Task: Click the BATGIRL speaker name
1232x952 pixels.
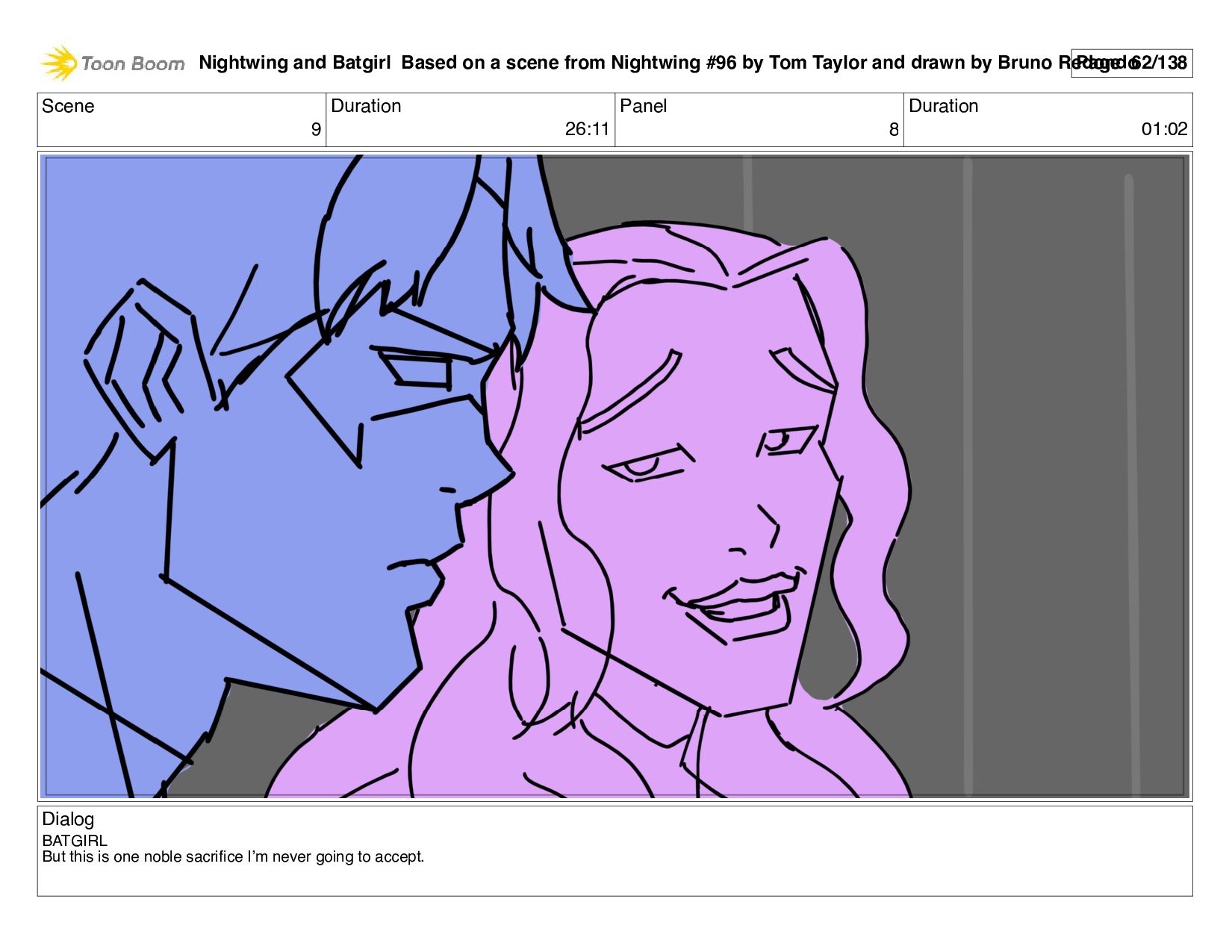Action: point(75,841)
